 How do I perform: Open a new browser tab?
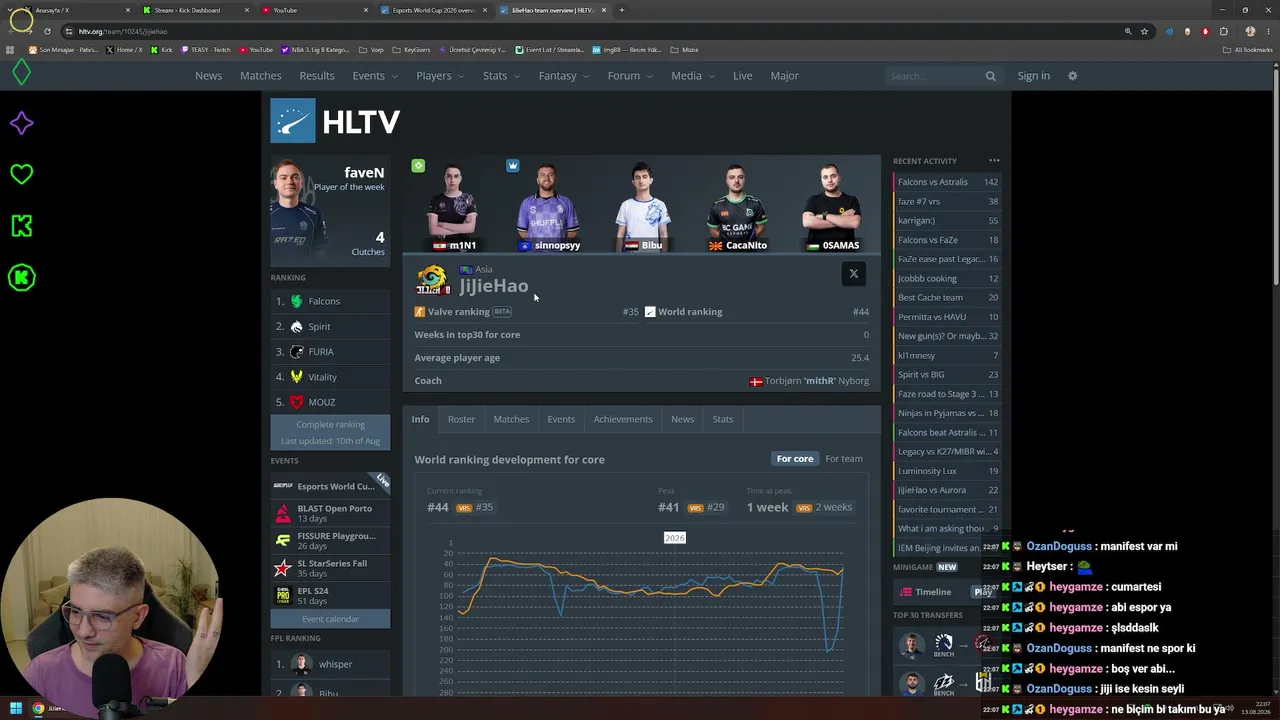621,10
